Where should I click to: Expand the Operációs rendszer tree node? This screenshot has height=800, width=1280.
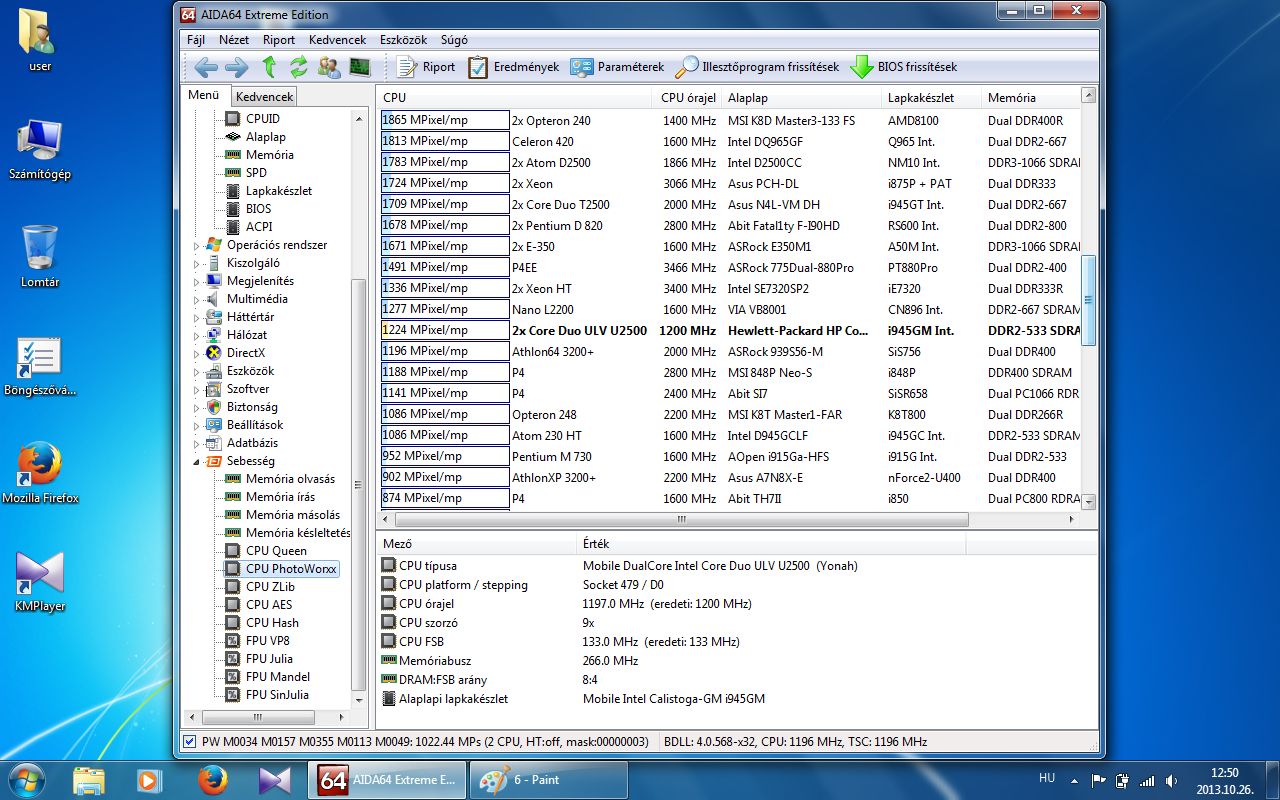[197, 245]
